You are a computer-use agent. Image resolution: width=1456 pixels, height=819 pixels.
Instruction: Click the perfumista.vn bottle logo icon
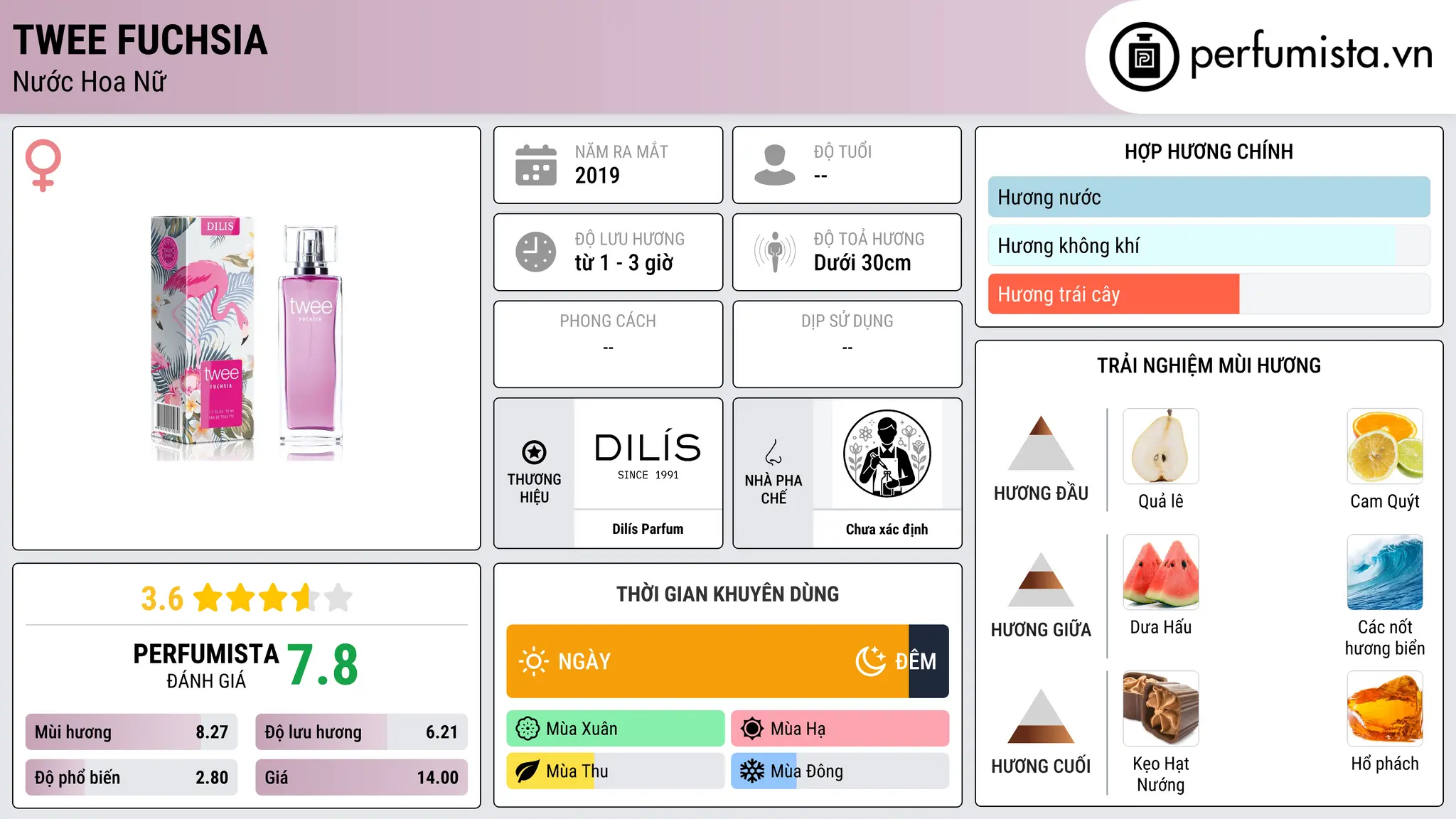(1144, 57)
